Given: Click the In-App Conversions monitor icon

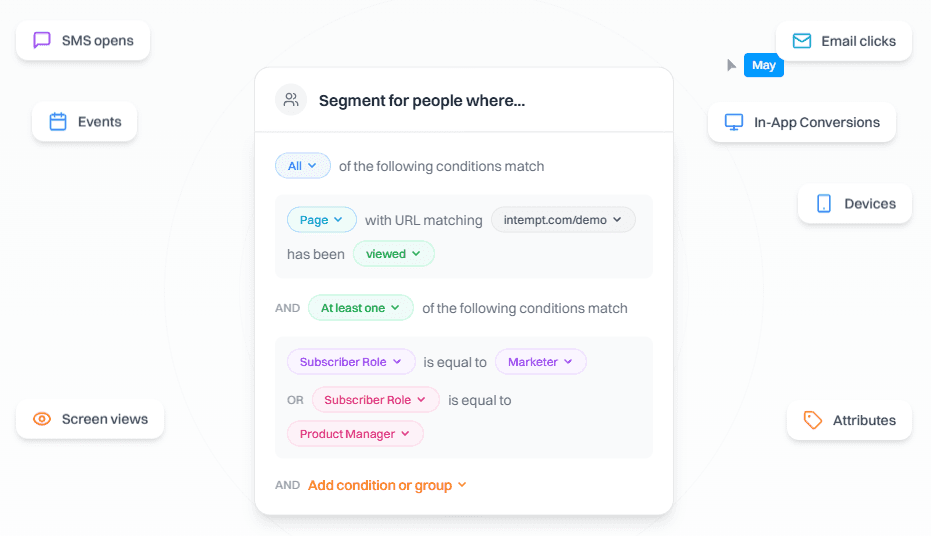Looking at the screenshot, I should (x=734, y=122).
